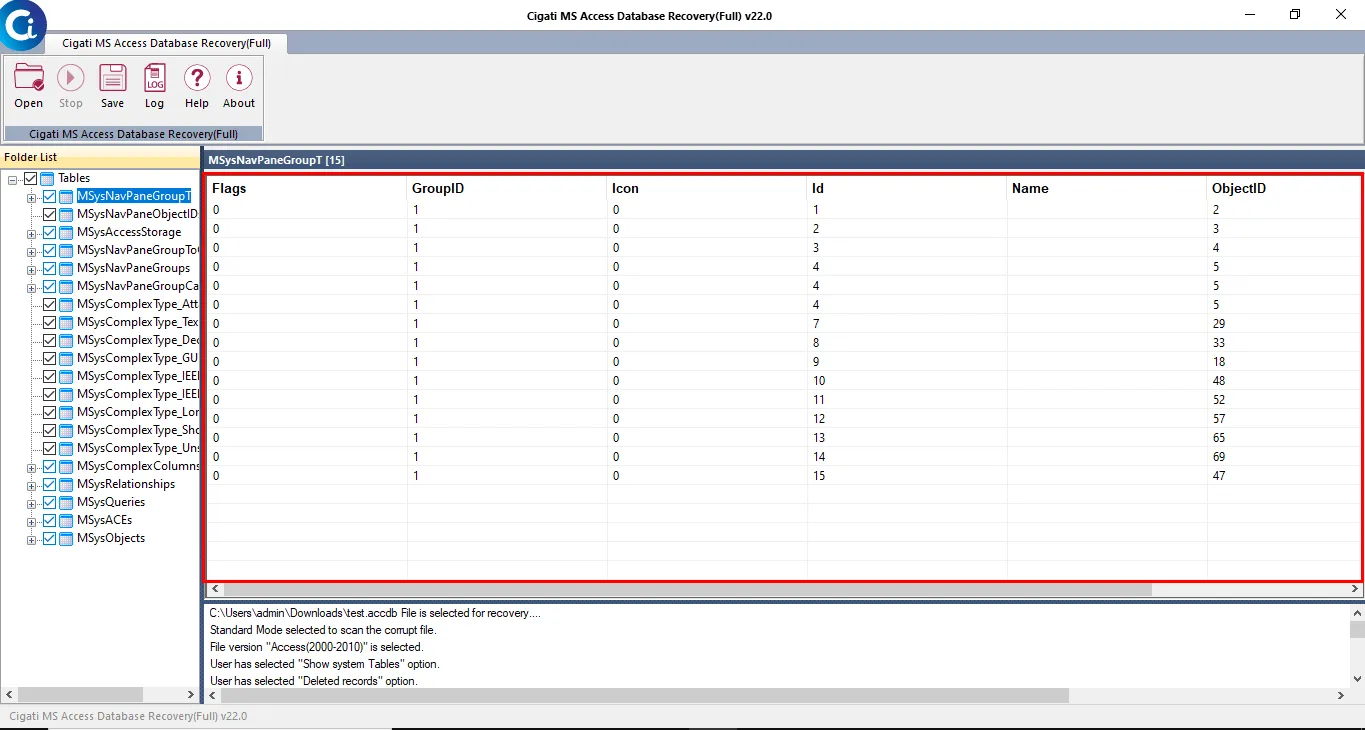This screenshot has height=730, width=1365.
Task: Click the MSysACEs table icon
Action: [67, 520]
